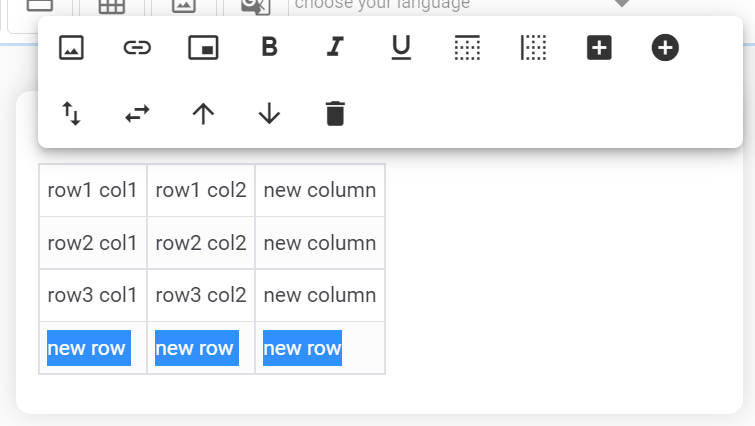Click the vertical swap arrows icon
Viewport: 755px width, 426px height.
[71, 113]
